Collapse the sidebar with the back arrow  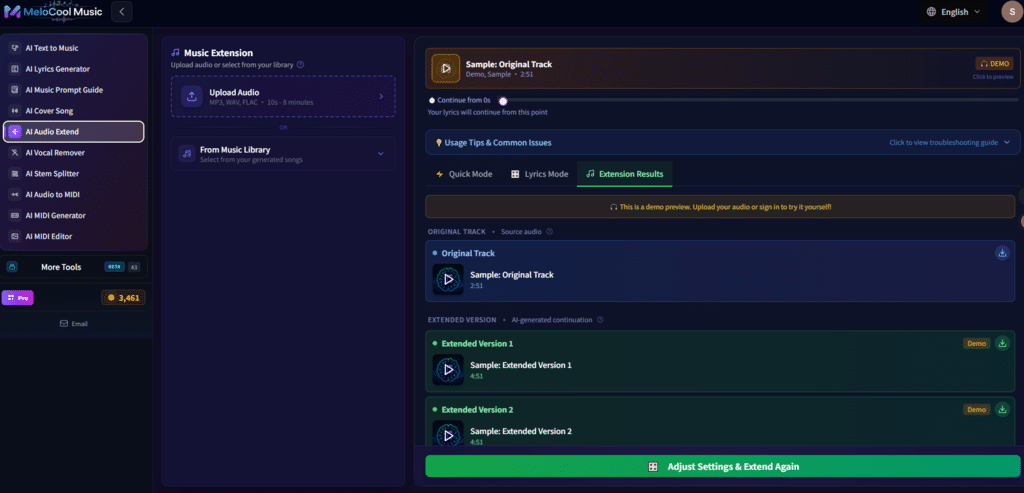(x=121, y=12)
